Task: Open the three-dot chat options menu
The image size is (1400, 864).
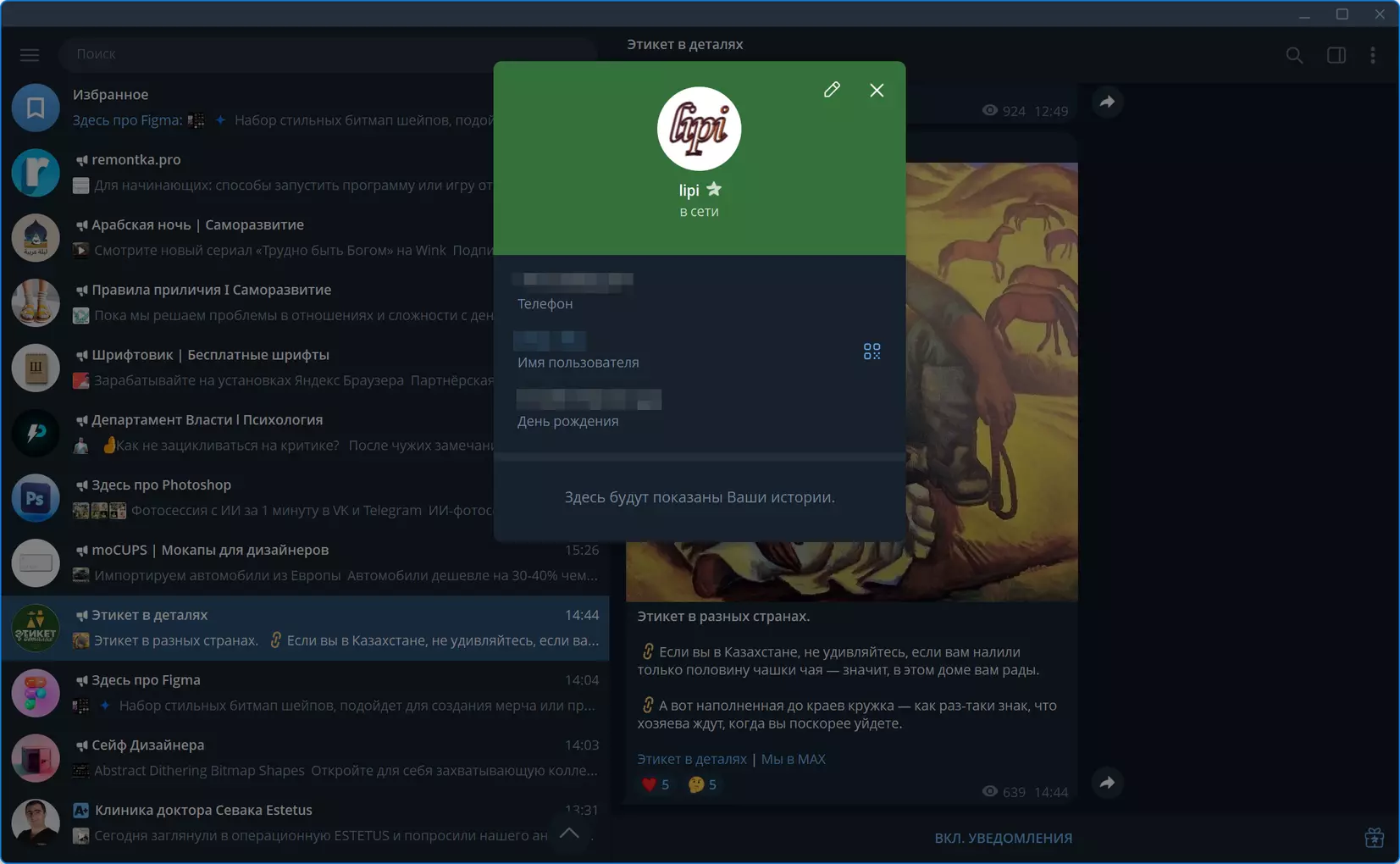Action: [x=1373, y=55]
